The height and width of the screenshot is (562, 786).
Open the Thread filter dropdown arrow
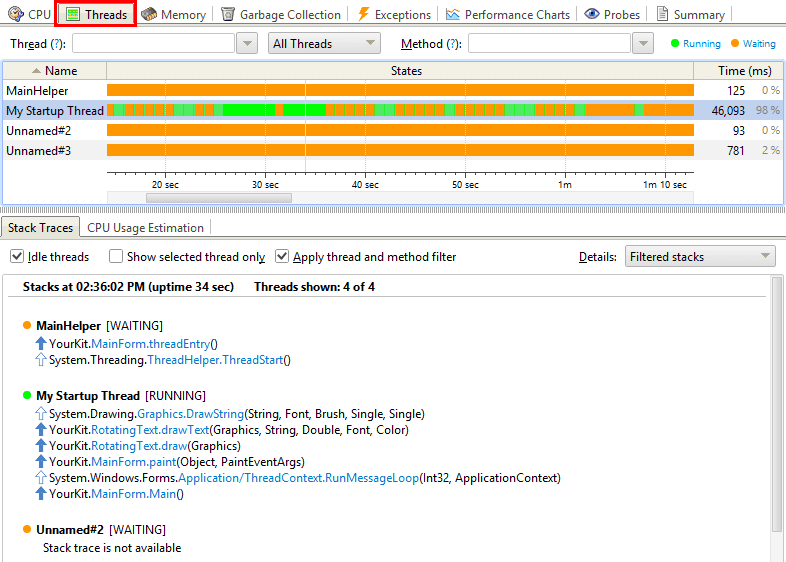(248, 43)
